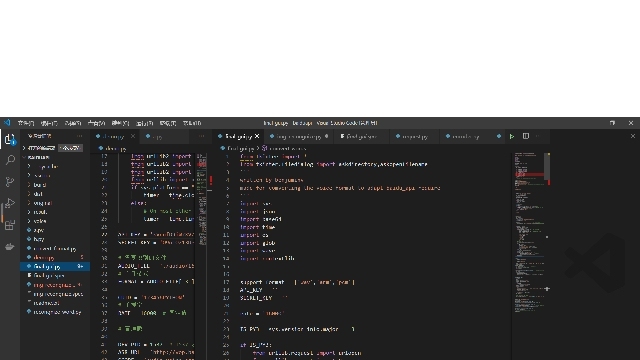Open more actions for the right editor group
This screenshot has height=360, width=640.
pos(538,136)
